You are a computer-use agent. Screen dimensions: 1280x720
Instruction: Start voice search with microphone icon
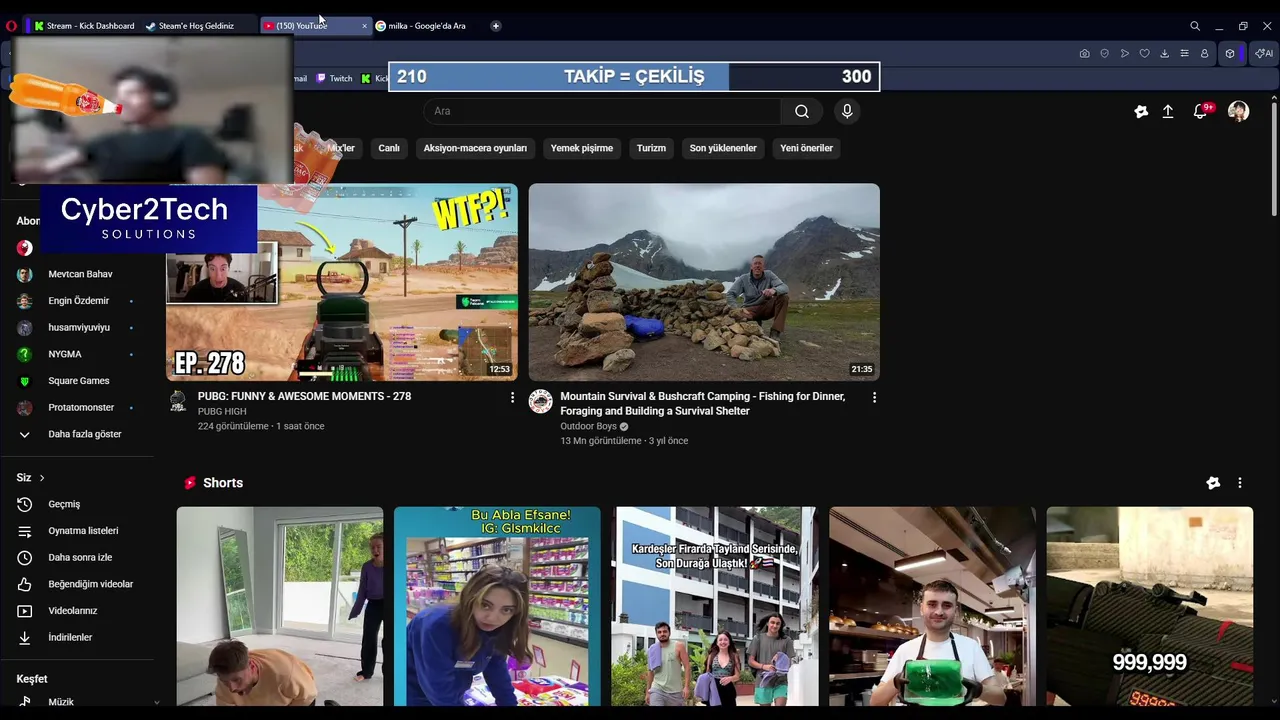pyautogui.click(x=847, y=111)
